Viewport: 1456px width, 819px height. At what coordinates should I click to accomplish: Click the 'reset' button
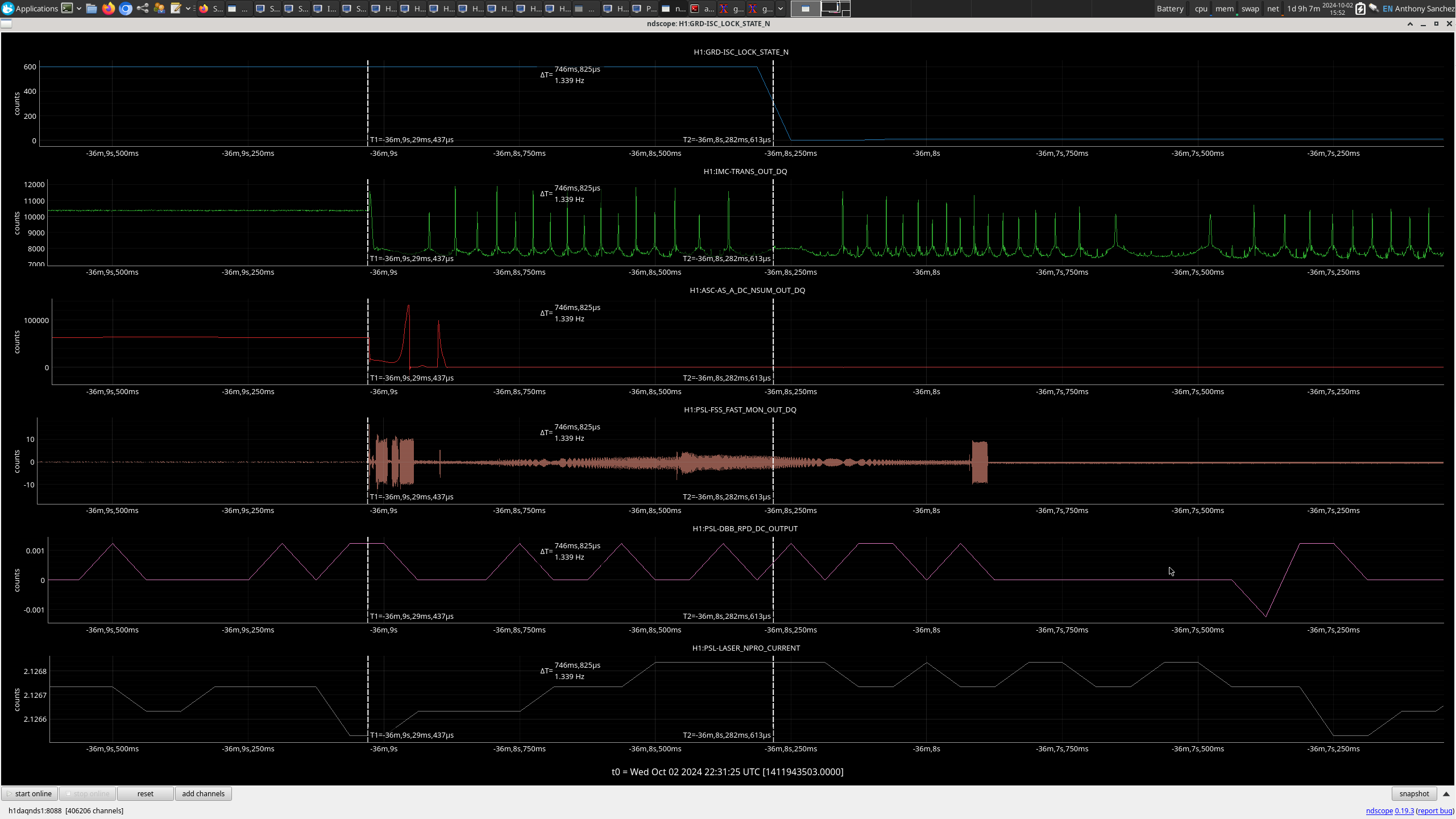(x=145, y=794)
